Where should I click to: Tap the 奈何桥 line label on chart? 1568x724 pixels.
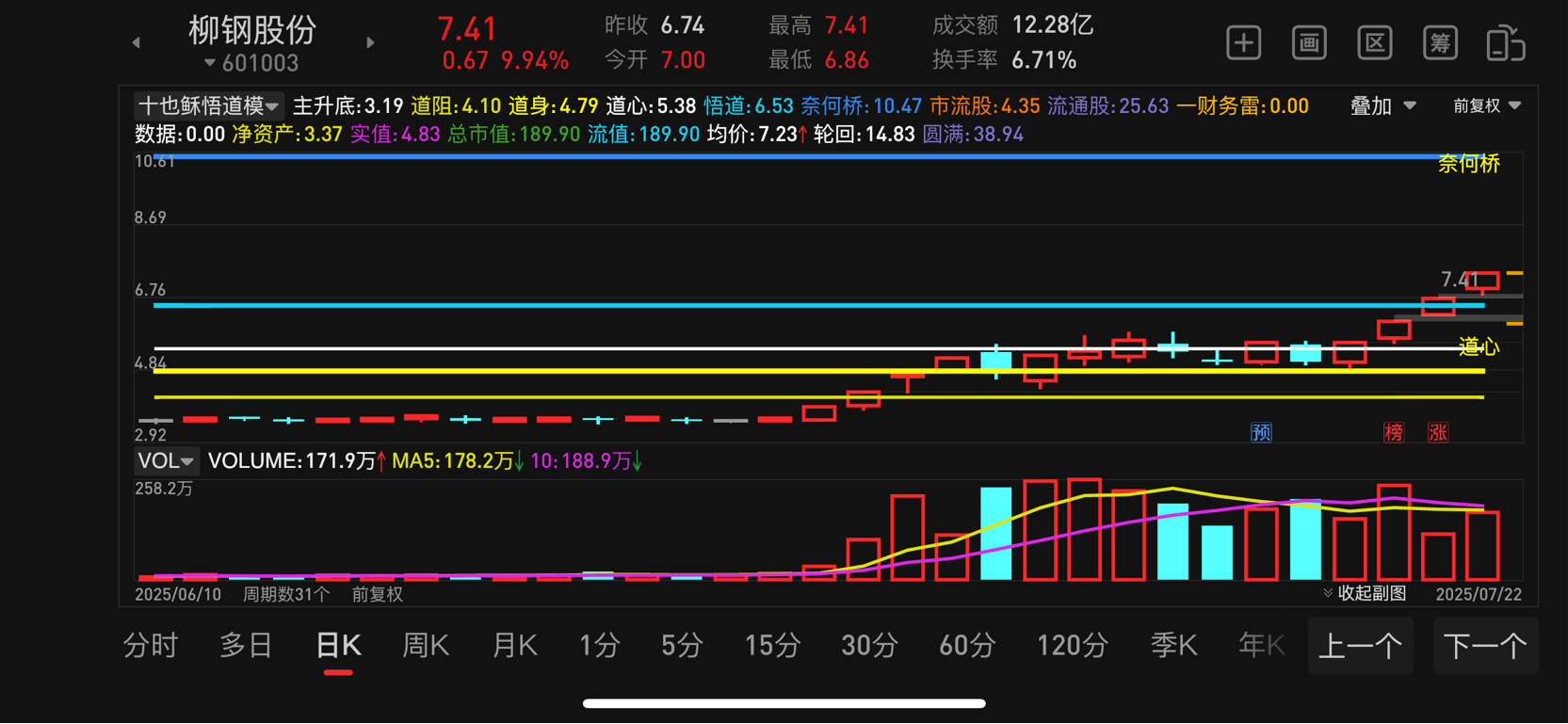pos(1469,164)
